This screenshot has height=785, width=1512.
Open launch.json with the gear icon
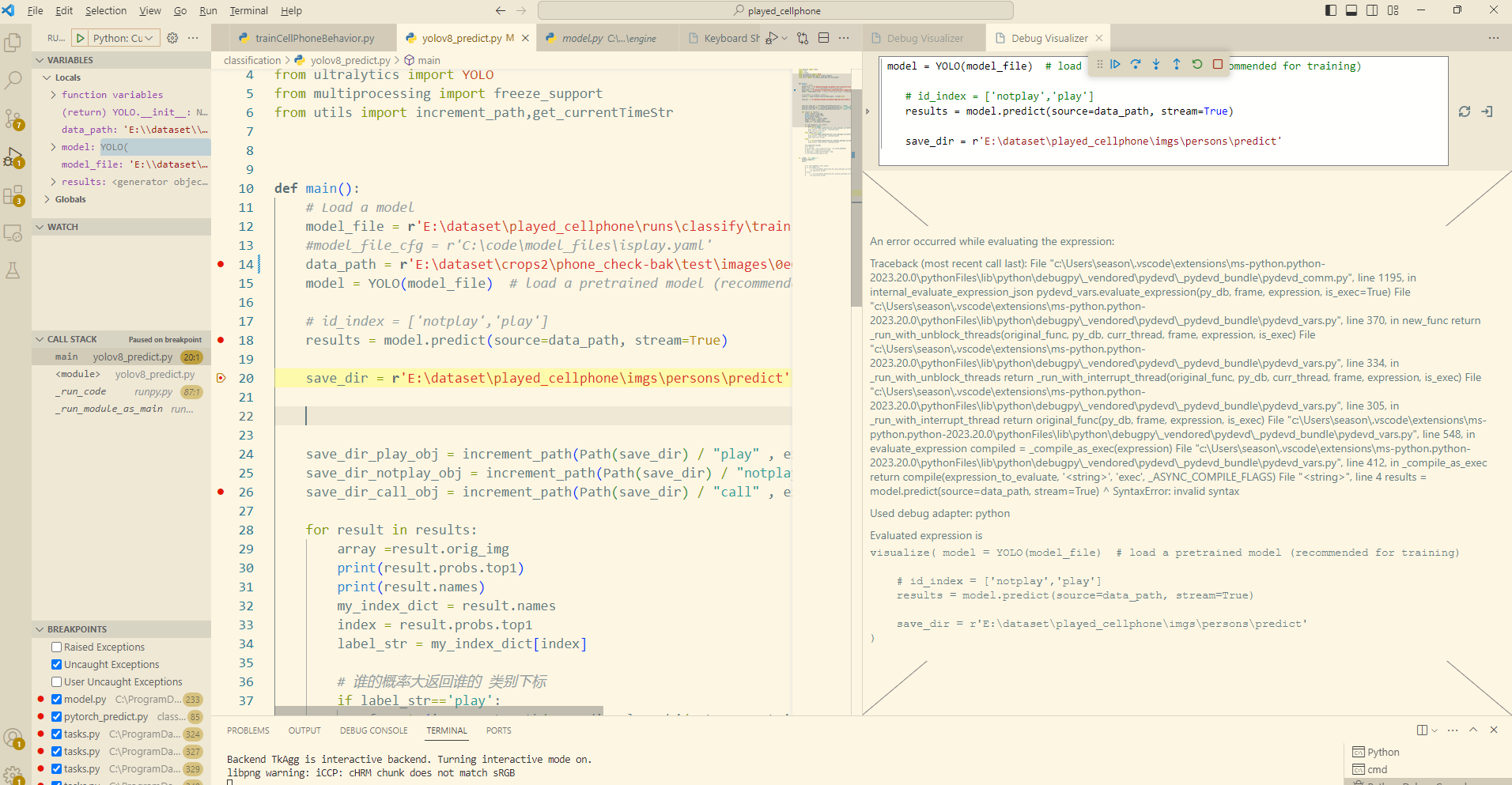[x=172, y=38]
